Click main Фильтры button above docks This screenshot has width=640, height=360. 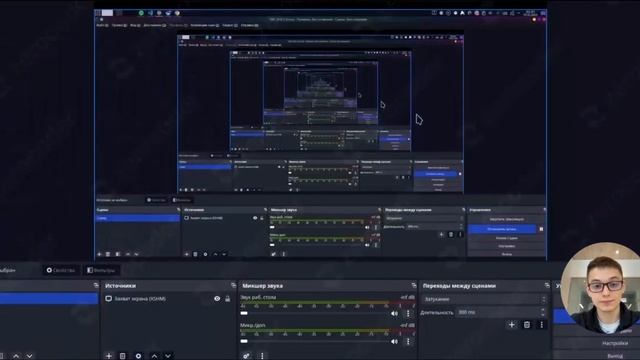pos(101,270)
